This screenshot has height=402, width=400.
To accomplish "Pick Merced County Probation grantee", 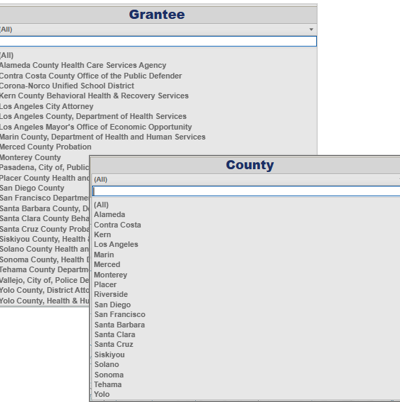I will (x=46, y=147).
